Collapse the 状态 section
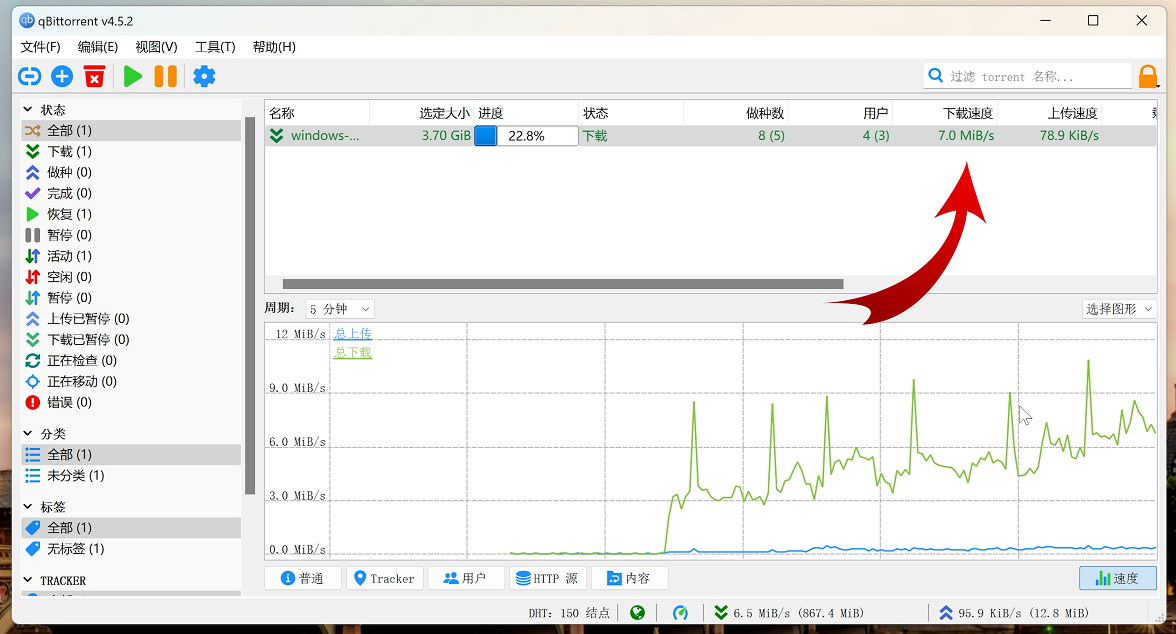The height and width of the screenshot is (634, 1176). click(28, 110)
